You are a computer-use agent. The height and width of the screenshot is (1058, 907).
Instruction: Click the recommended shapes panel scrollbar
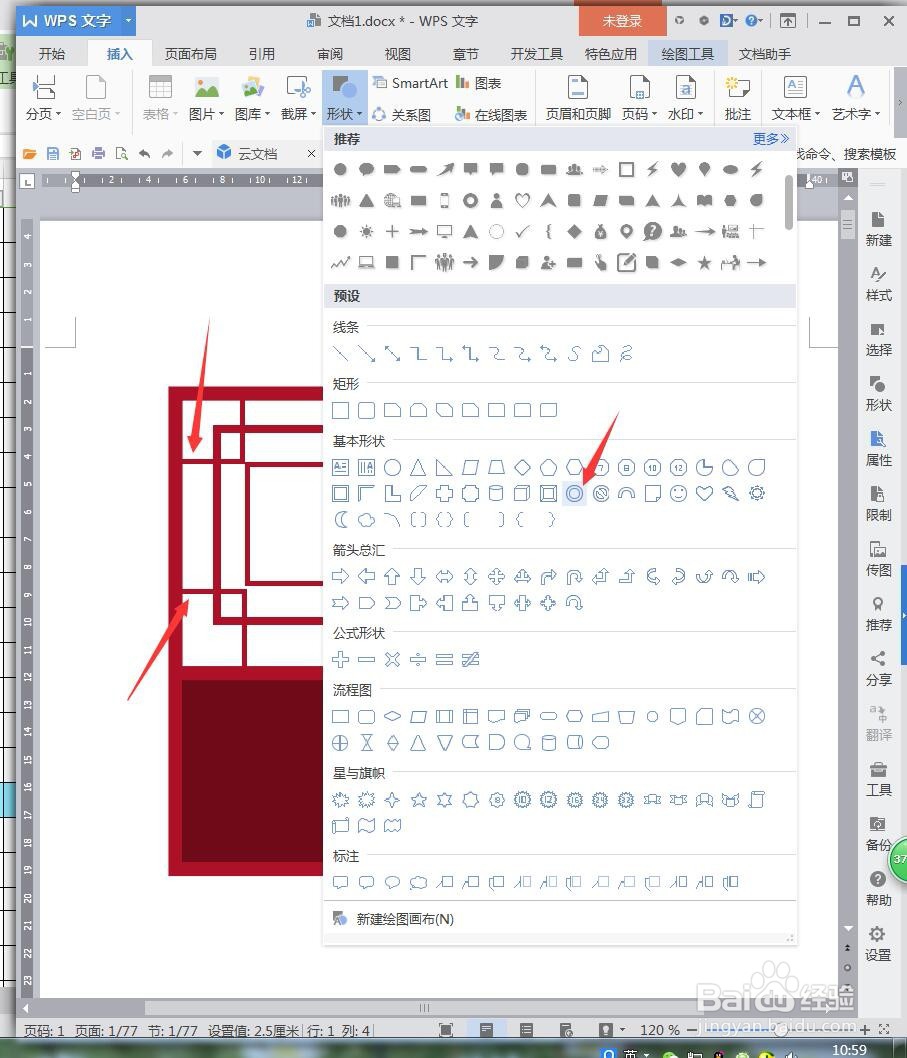coord(788,201)
